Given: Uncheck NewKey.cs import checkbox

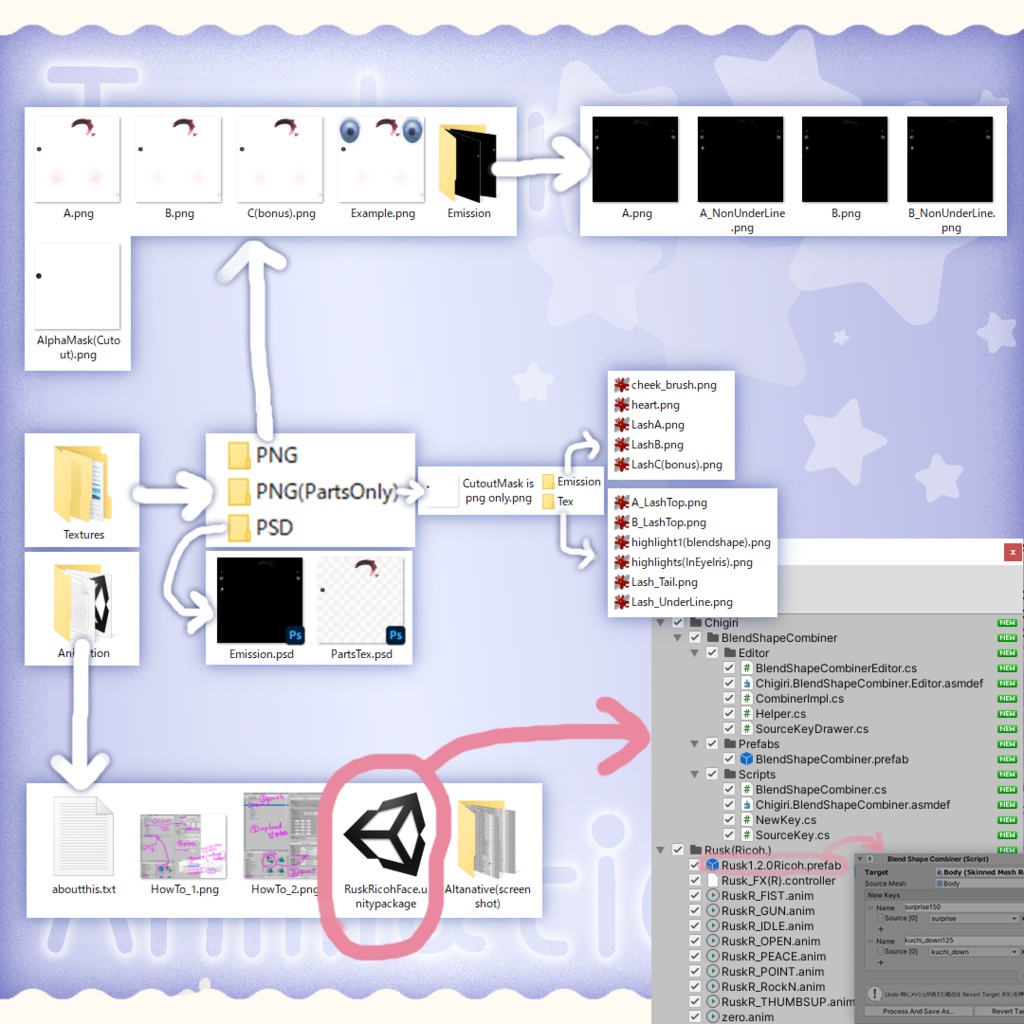Looking at the screenshot, I should [x=729, y=820].
